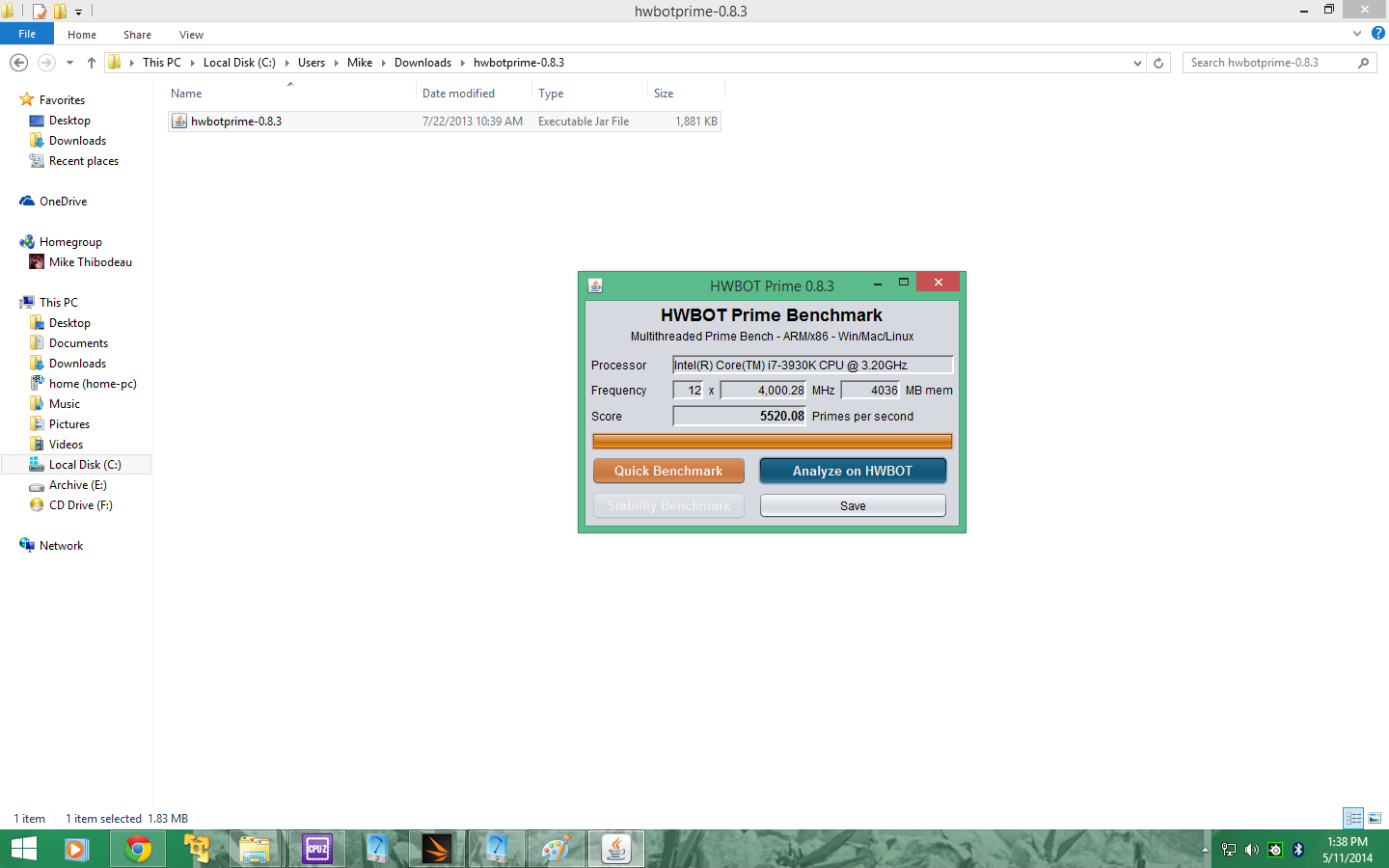Open the File menu tab
The image size is (1389, 868).
click(27, 34)
